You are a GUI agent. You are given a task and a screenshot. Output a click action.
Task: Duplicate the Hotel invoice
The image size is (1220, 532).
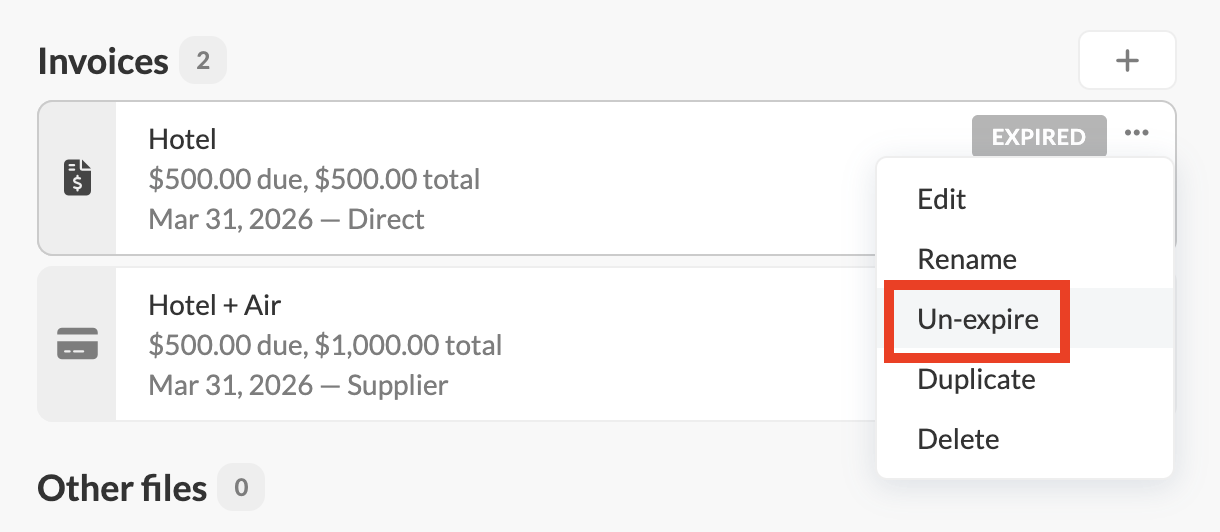click(x=975, y=379)
